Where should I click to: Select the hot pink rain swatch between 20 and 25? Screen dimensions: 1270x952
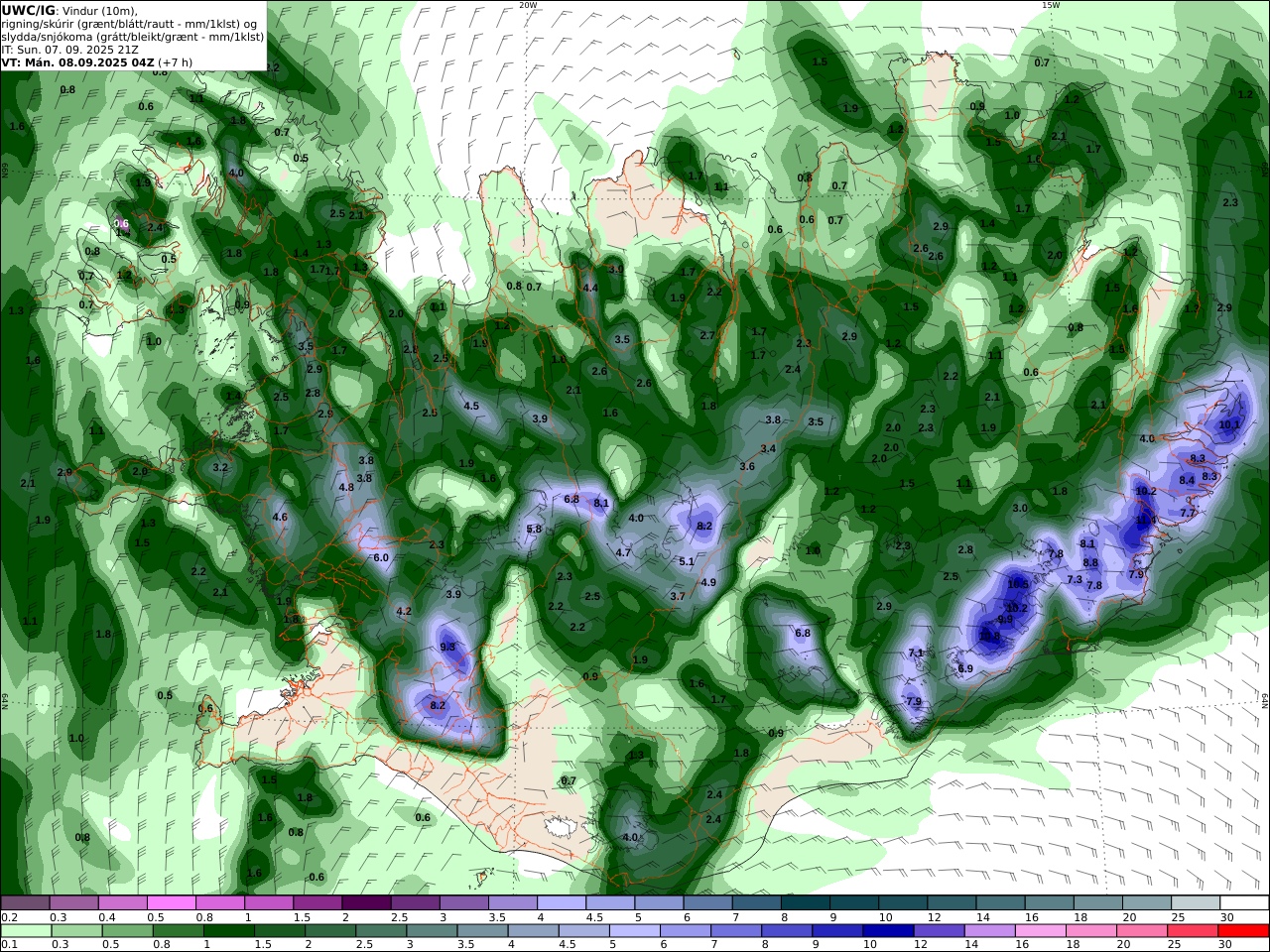tap(1142, 931)
